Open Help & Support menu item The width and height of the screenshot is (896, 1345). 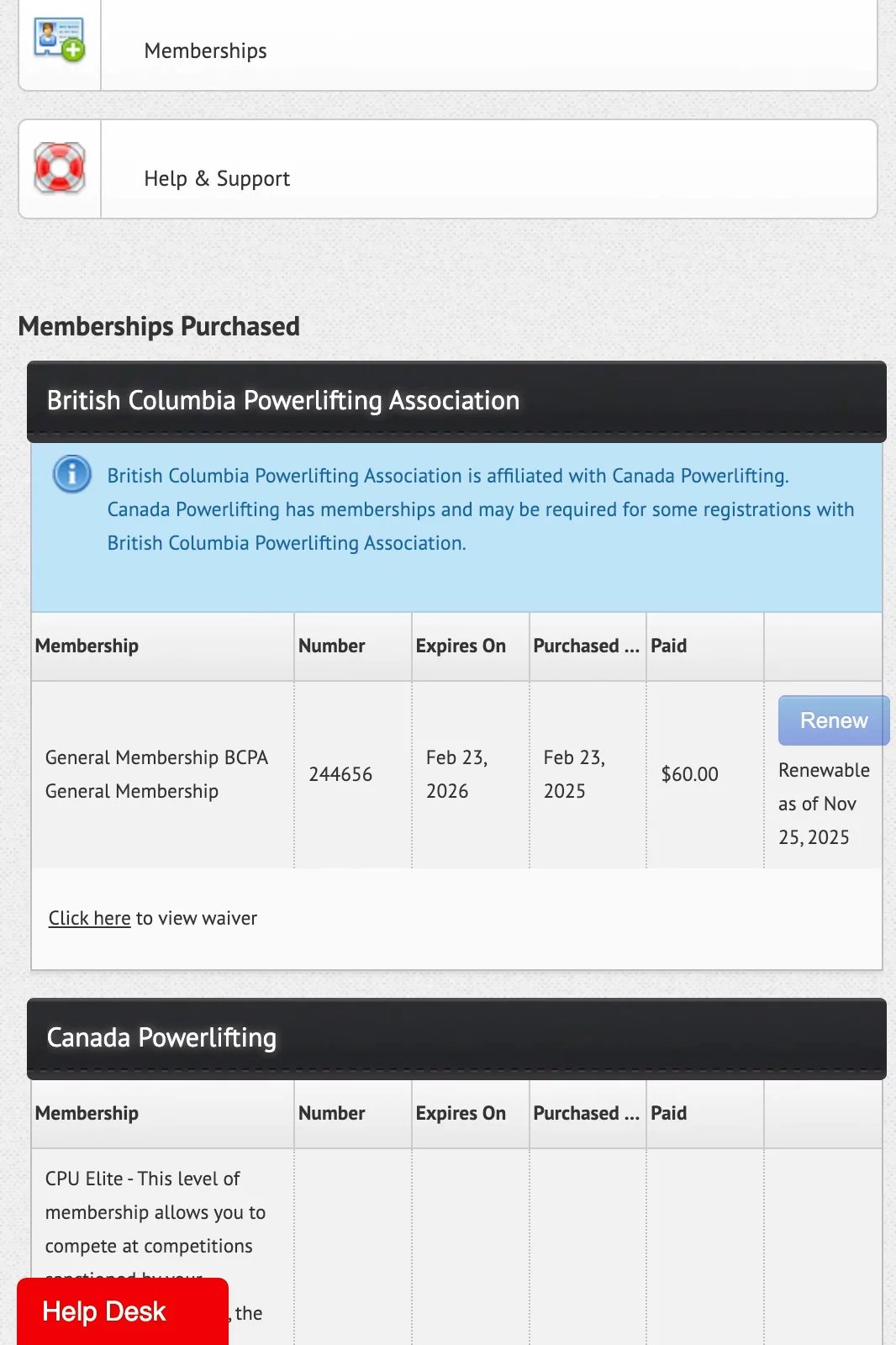click(x=217, y=178)
